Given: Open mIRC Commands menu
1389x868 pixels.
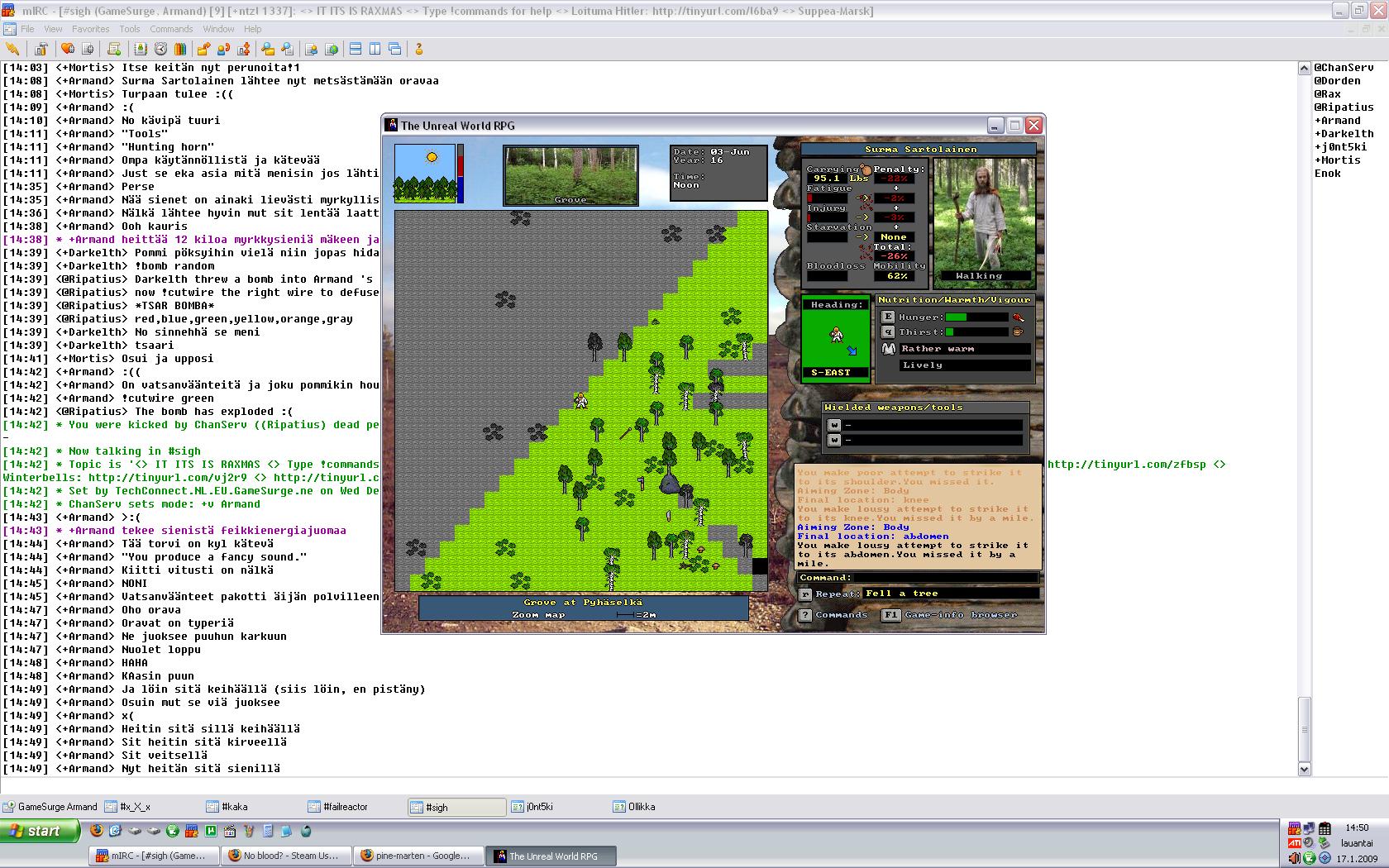Looking at the screenshot, I should click(x=171, y=29).
